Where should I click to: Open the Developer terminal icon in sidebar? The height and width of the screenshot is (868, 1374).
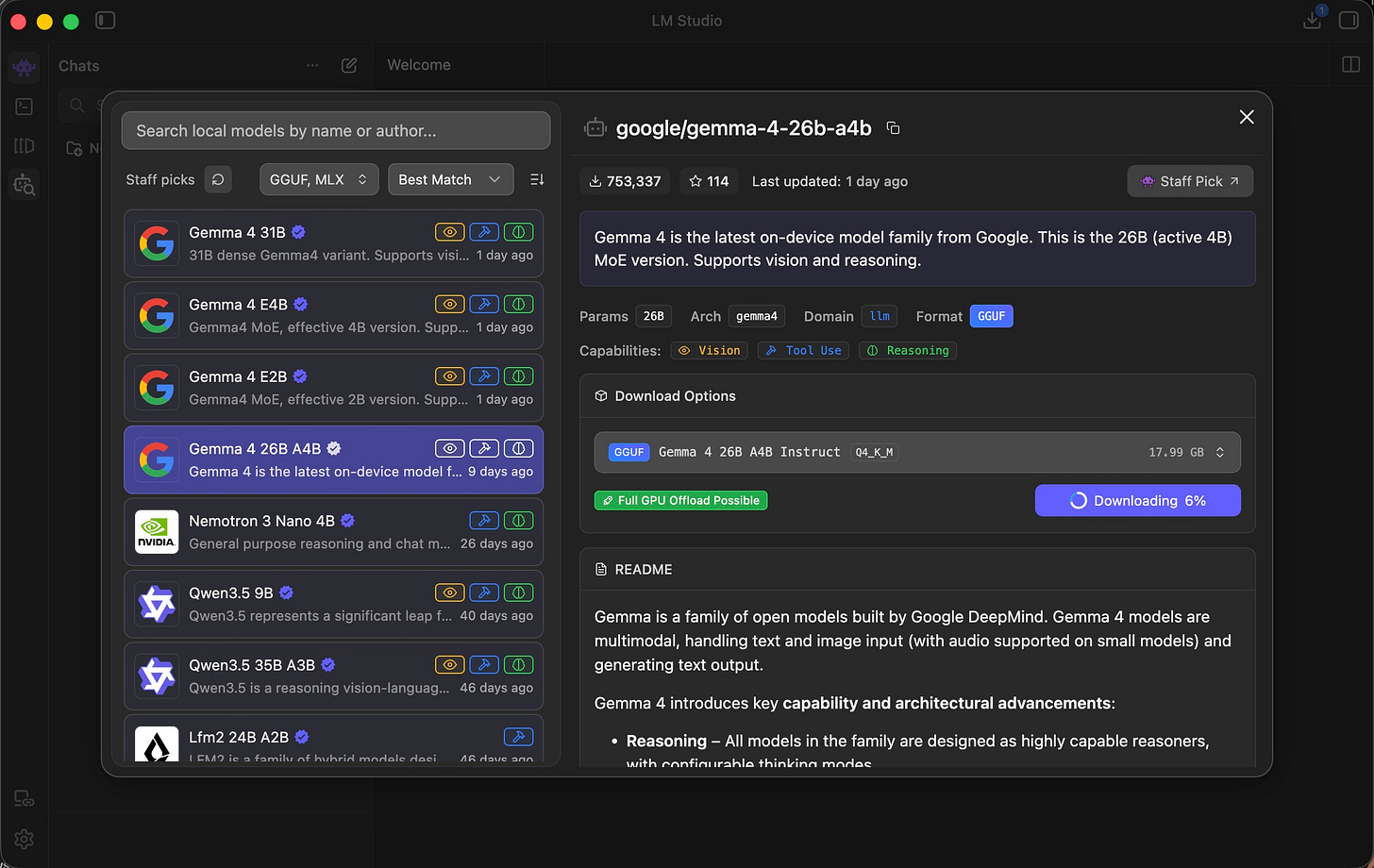click(x=24, y=107)
